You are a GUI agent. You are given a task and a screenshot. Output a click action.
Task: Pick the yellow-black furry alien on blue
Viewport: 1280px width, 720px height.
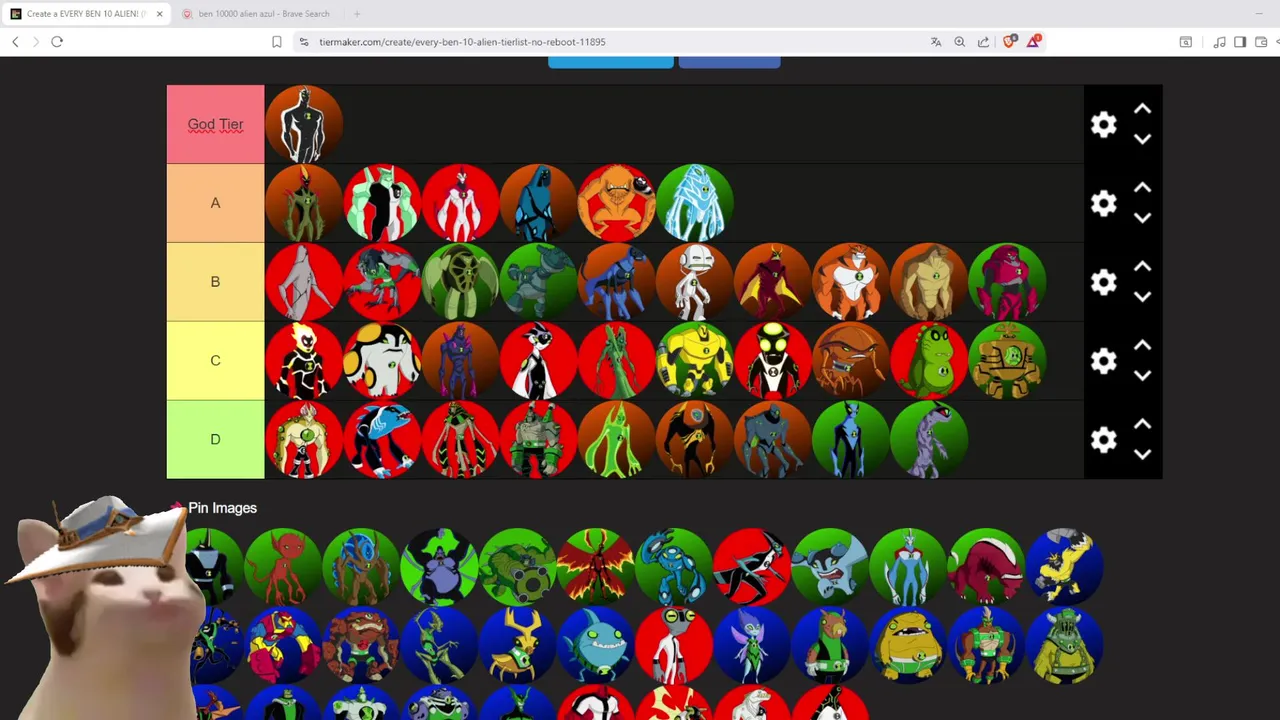tap(1065, 567)
